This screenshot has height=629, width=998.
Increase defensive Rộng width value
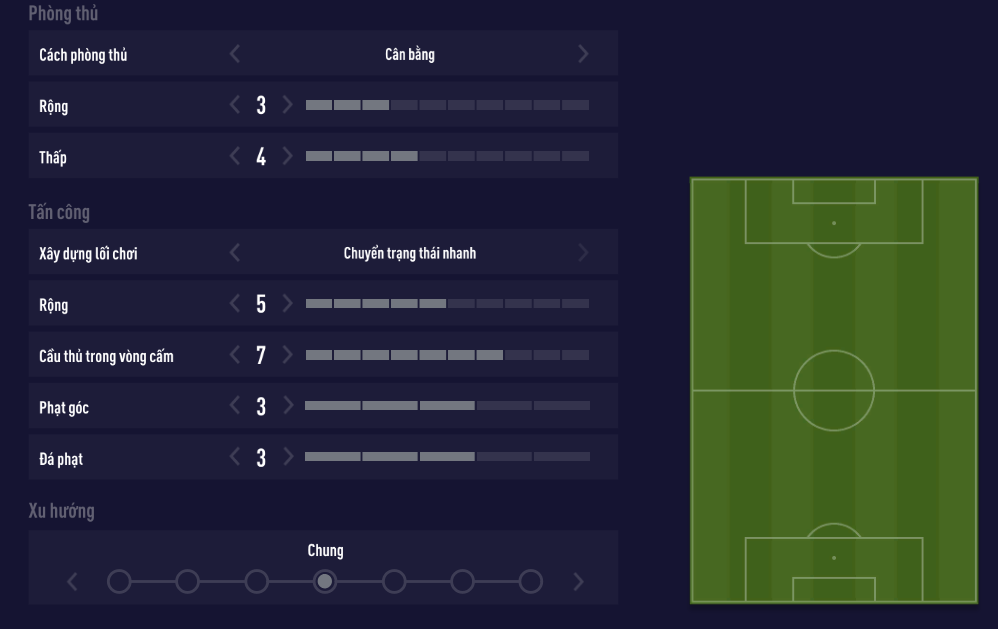pyautogui.click(x=287, y=104)
